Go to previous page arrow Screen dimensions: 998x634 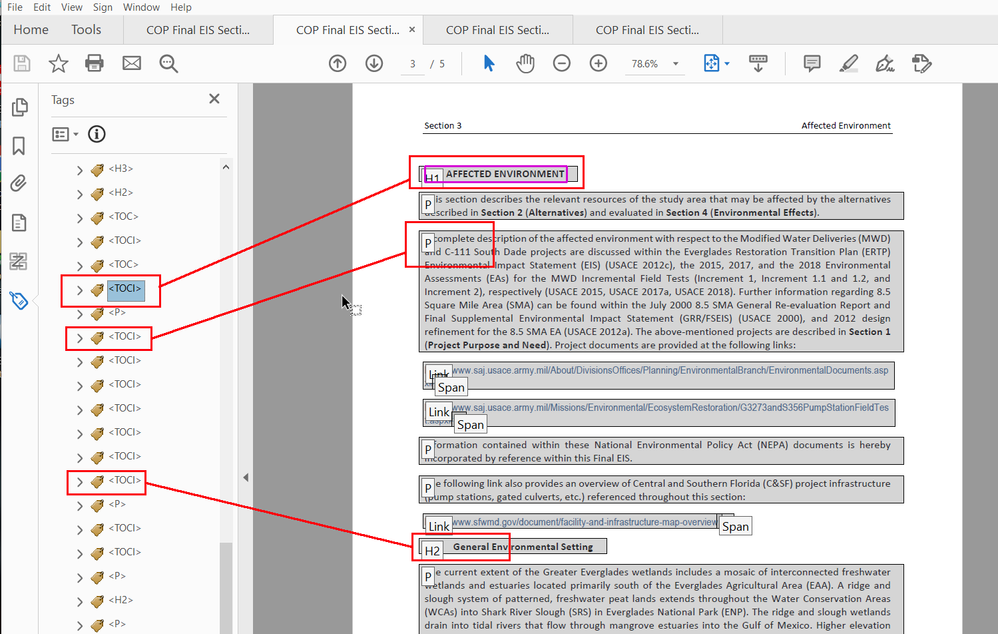[x=337, y=63]
